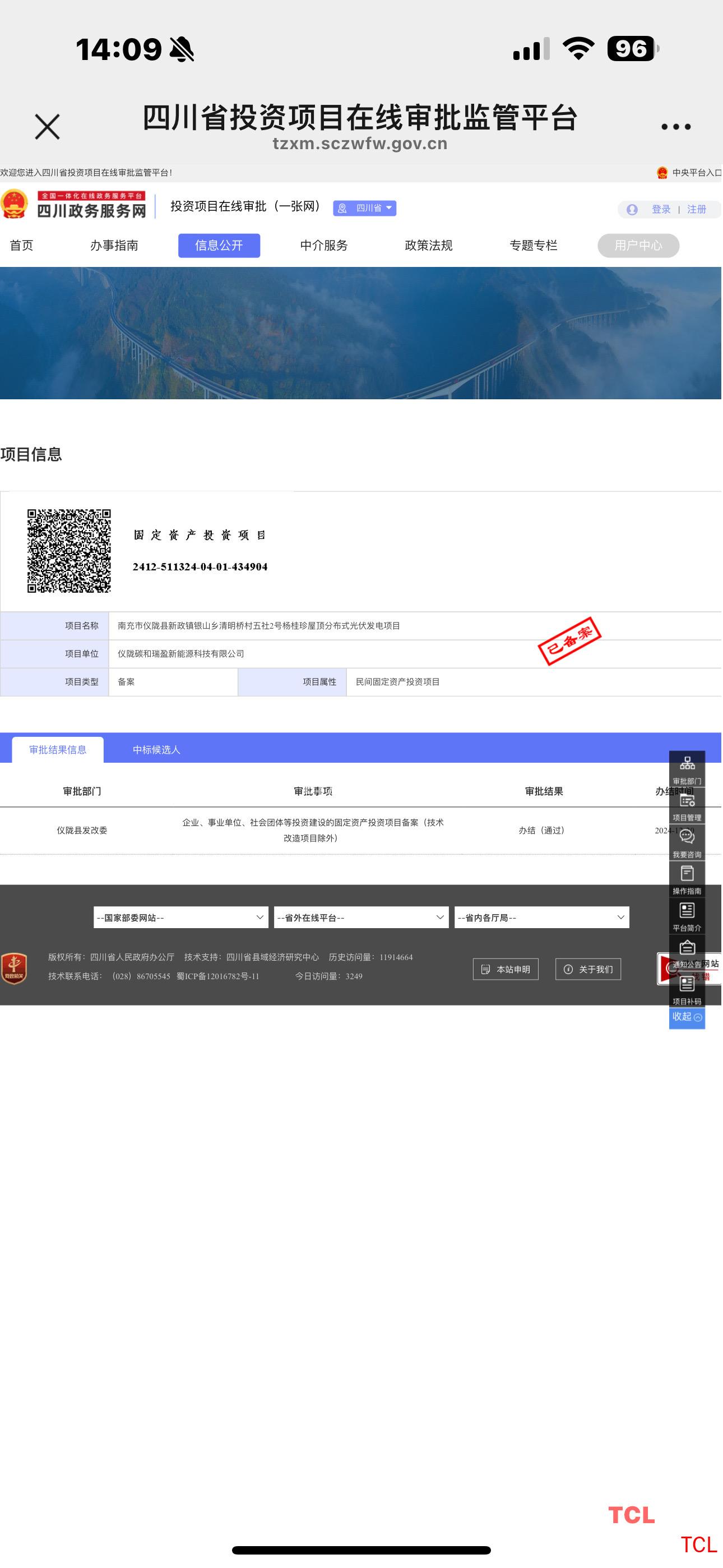This screenshot has height=1568, width=723.
Task: Open the 审批部门 sidebar icon
Action: tap(687, 768)
